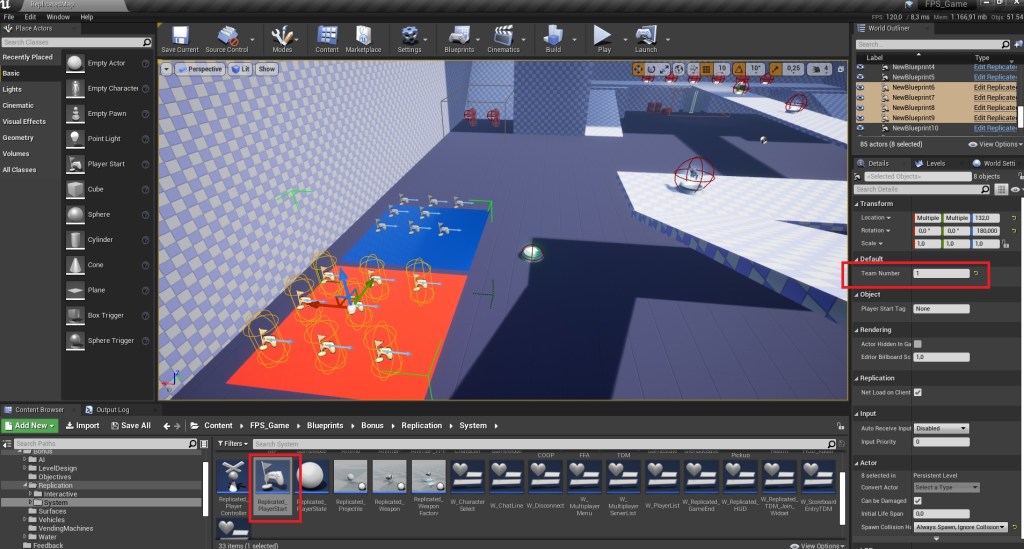Open the Window menu
Image resolution: width=1024 pixels, height=549 pixels.
[x=58, y=17]
